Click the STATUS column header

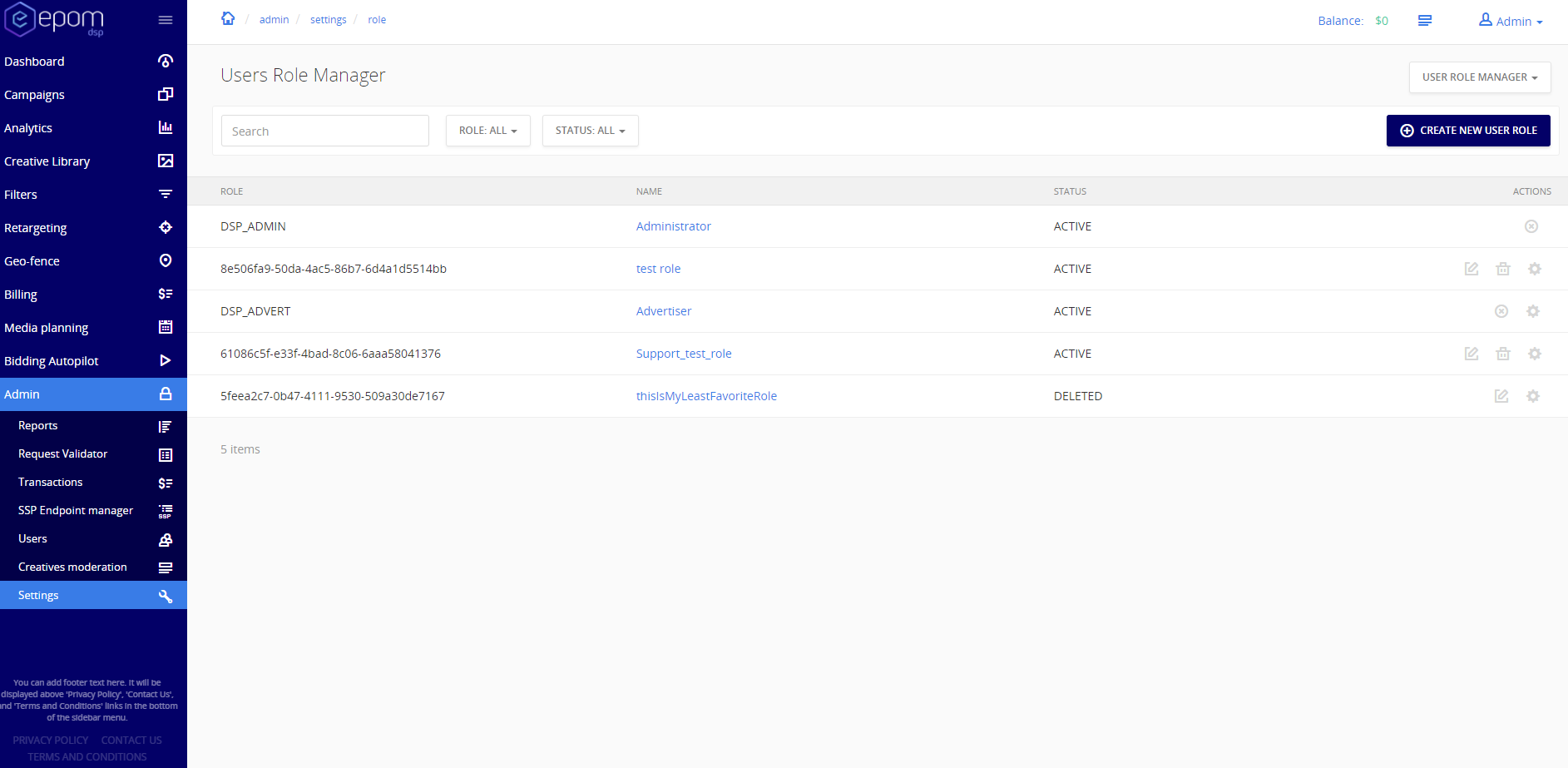pyautogui.click(x=1070, y=191)
